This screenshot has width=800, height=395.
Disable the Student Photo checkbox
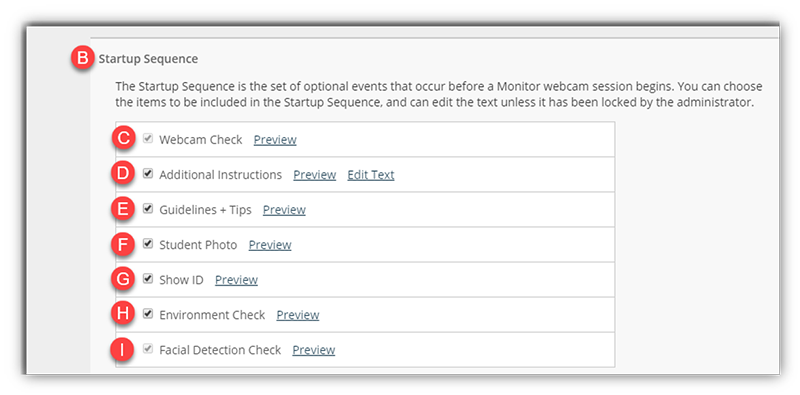(x=148, y=244)
